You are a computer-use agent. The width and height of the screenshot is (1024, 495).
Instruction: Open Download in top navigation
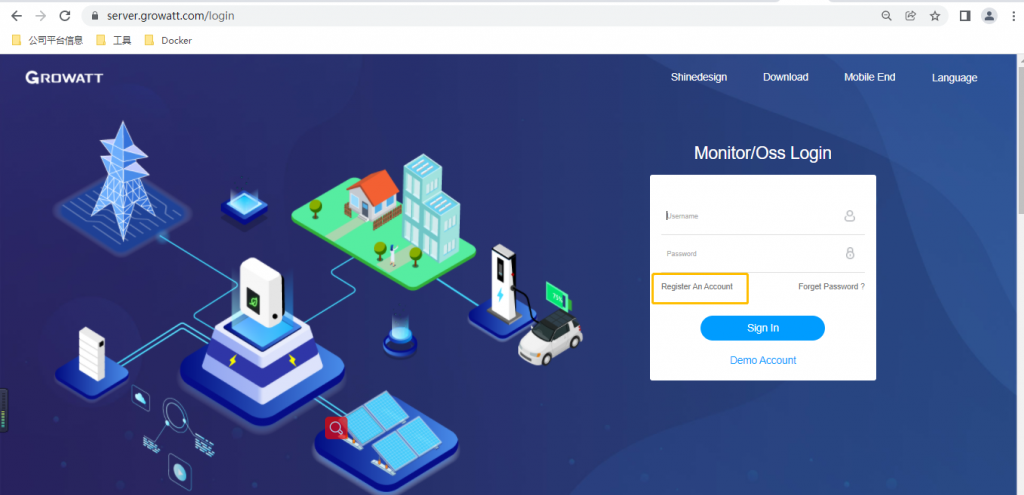pos(786,77)
